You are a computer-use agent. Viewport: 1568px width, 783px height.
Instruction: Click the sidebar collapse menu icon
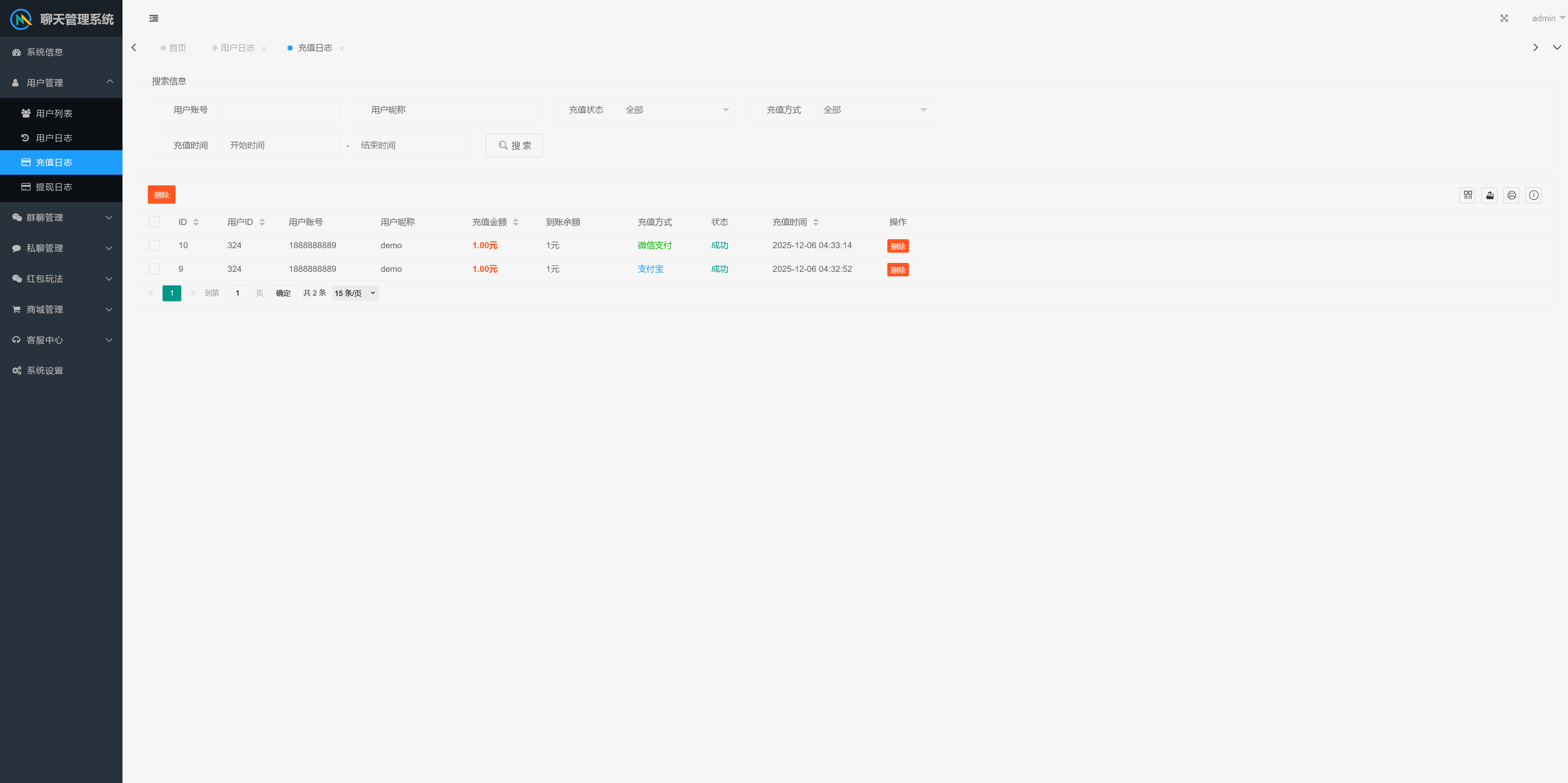154,18
